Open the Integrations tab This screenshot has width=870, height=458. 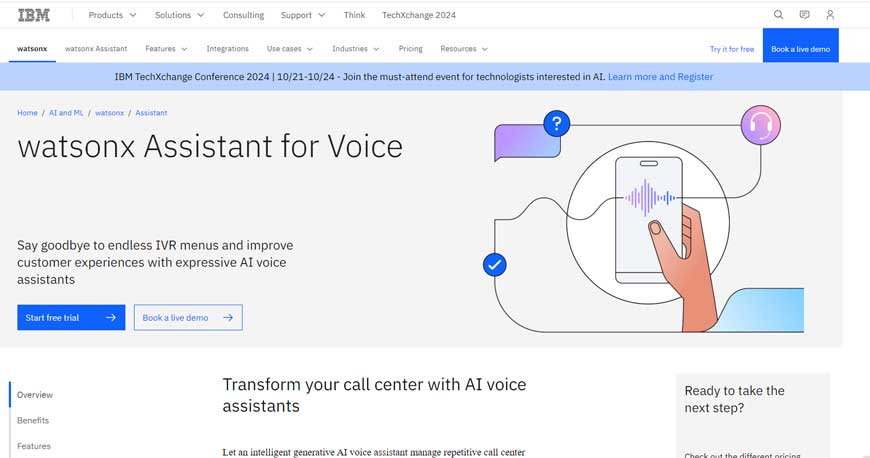[x=227, y=49]
